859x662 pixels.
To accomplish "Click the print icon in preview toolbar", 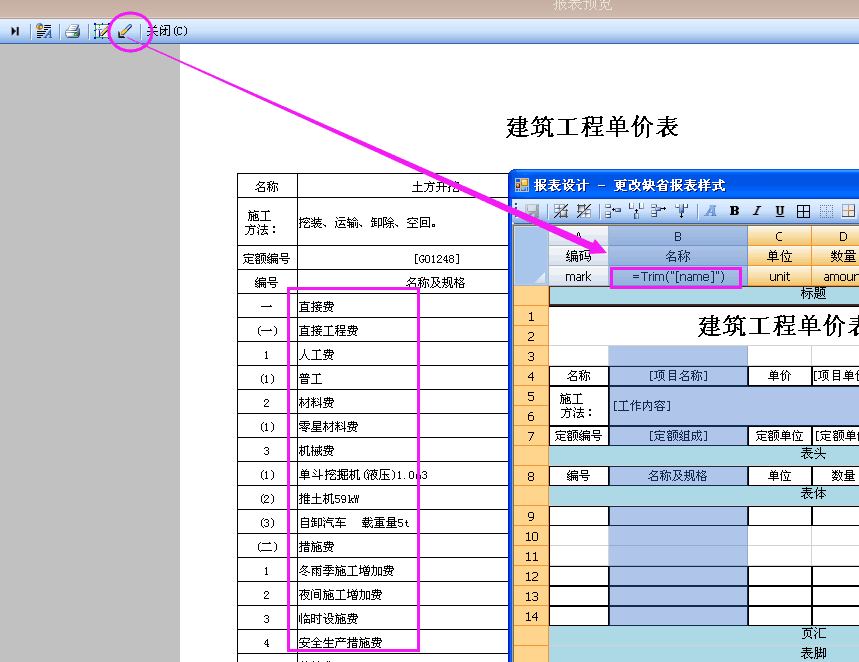I will [72, 31].
